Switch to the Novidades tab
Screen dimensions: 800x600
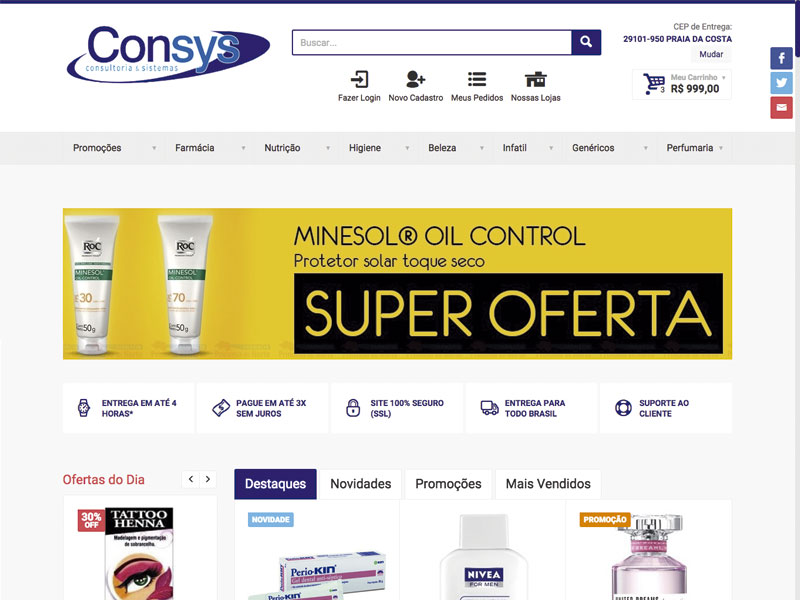[361, 484]
